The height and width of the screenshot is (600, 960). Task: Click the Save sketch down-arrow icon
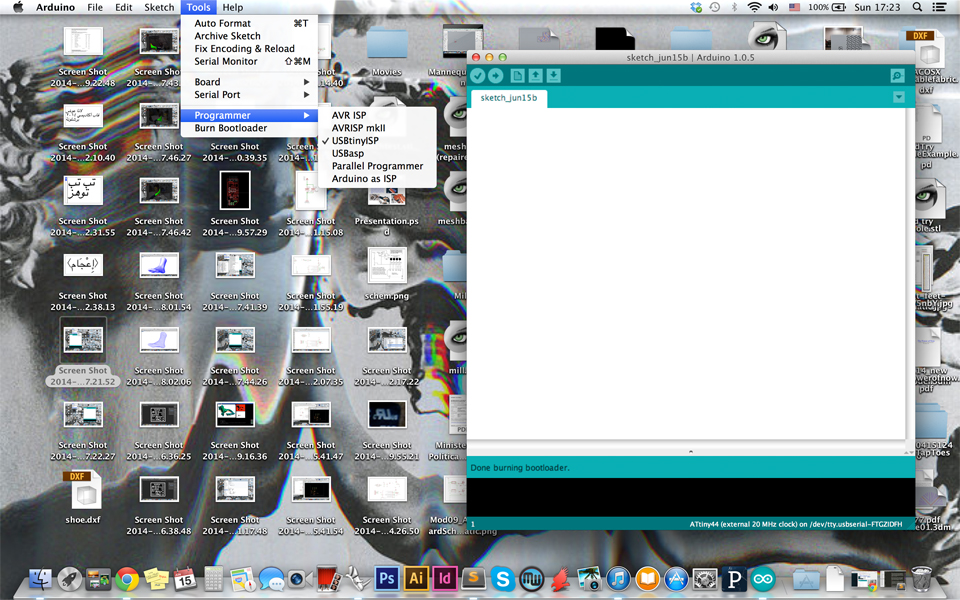pyautogui.click(x=553, y=75)
